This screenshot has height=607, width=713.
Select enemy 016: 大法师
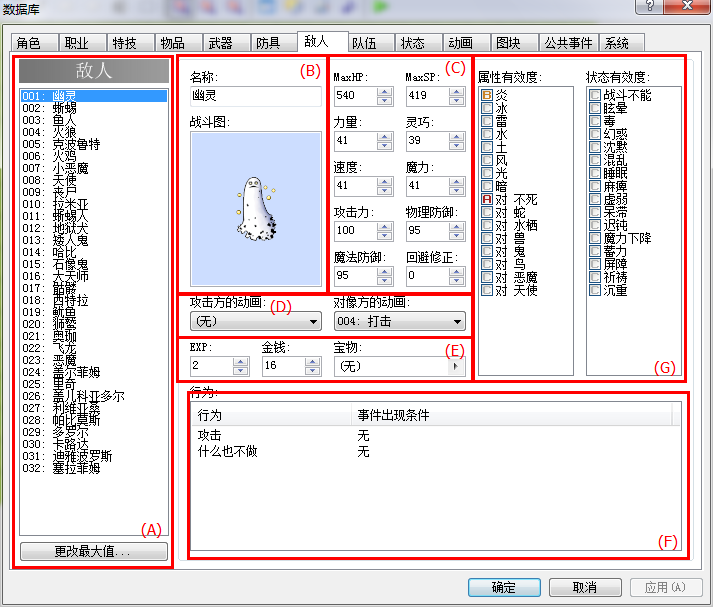tap(94, 276)
